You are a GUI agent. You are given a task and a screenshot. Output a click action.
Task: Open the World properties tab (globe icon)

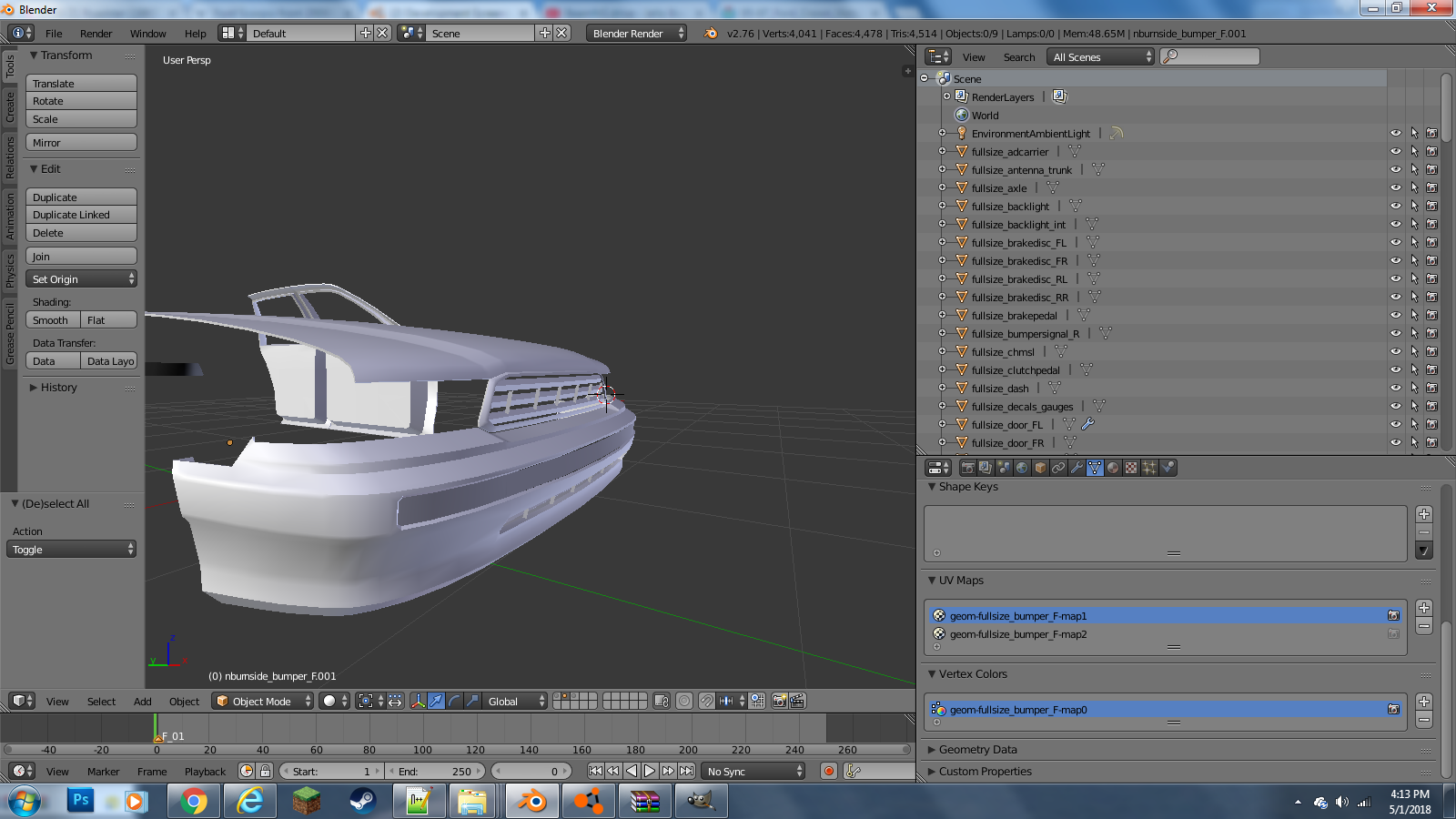point(1022,468)
